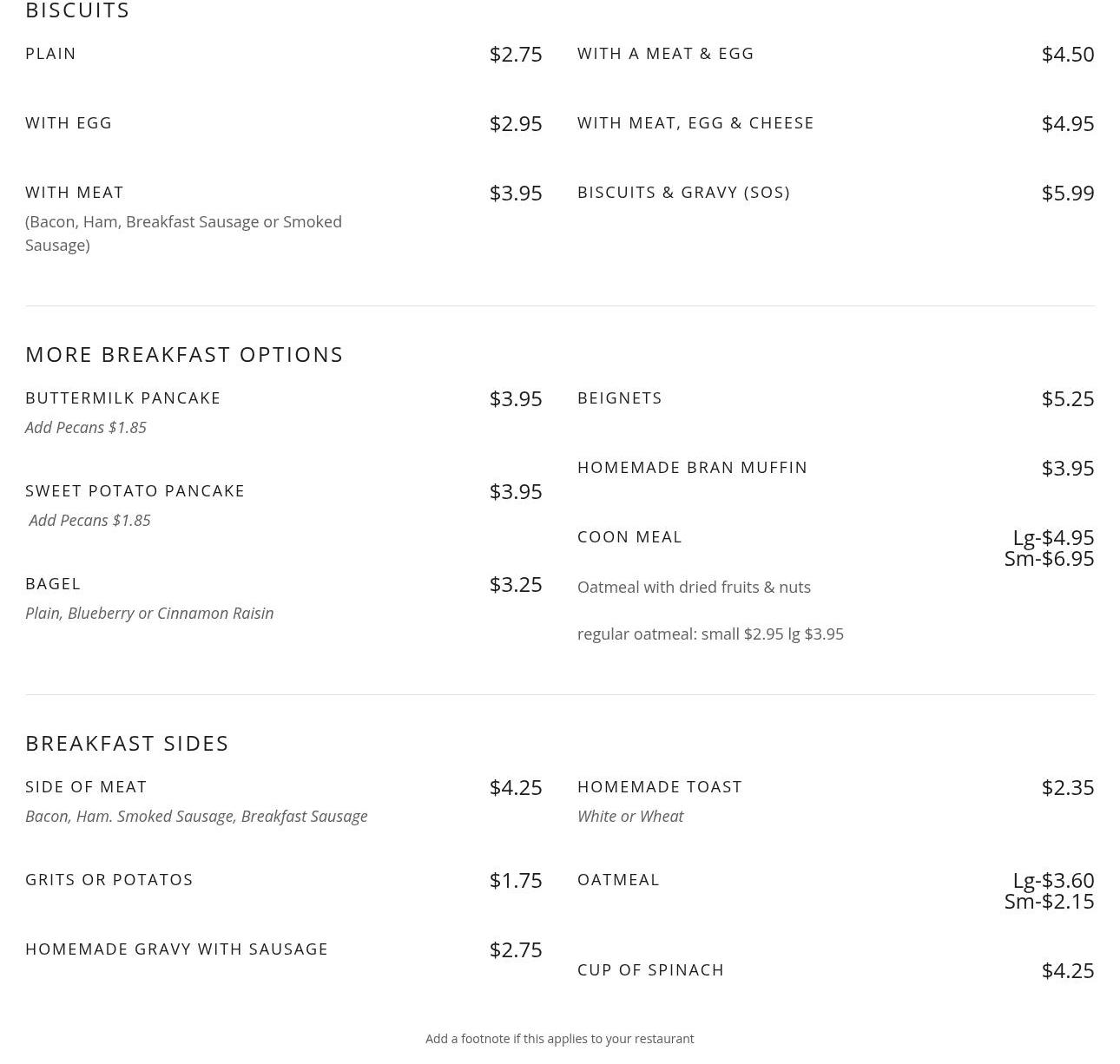Select the Homemade Bran Muffin item
This screenshot has height=1064, width=1120.
[x=692, y=468]
